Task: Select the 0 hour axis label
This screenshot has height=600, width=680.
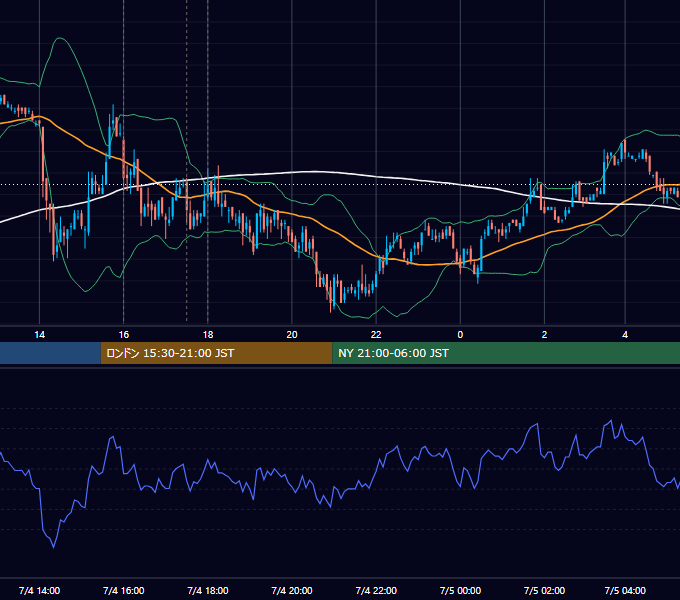Action: [x=460, y=335]
